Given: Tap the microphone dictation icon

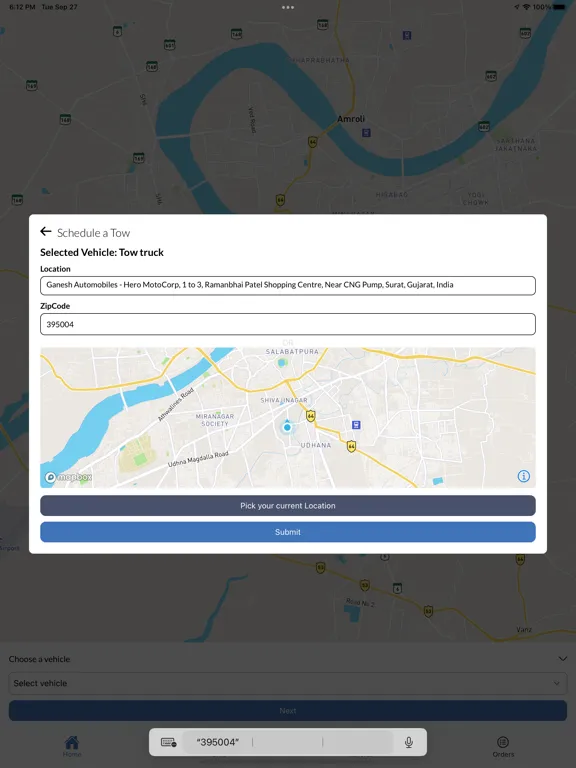Looking at the screenshot, I should (x=408, y=743).
